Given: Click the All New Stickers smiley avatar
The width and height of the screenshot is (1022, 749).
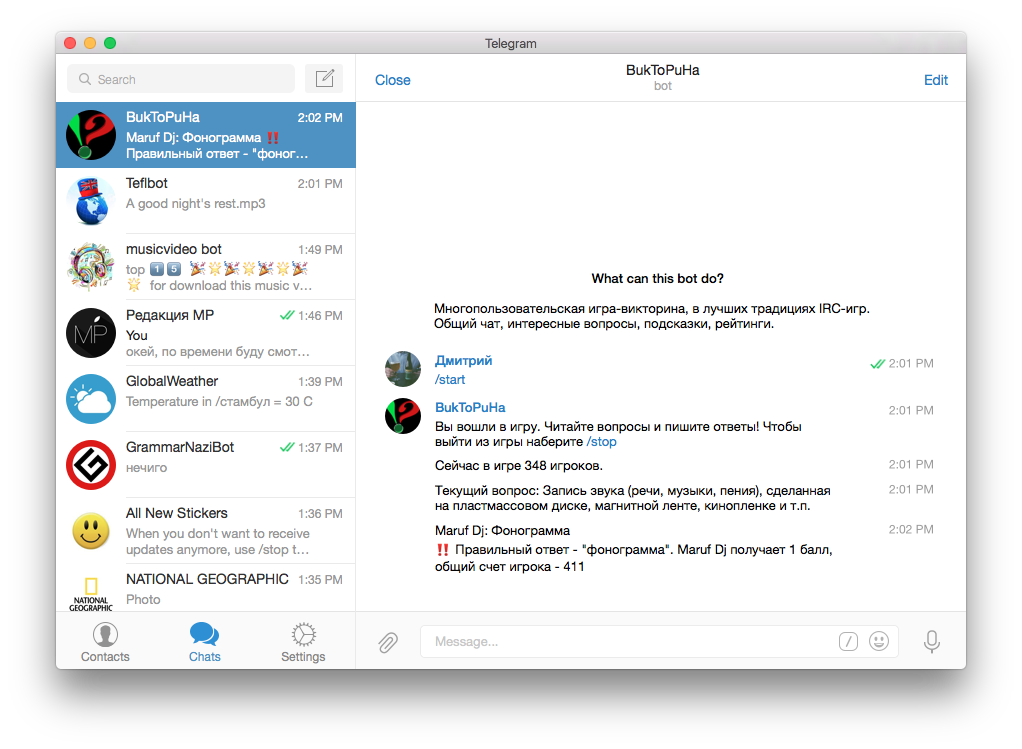Looking at the screenshot, I should point(91,530).
